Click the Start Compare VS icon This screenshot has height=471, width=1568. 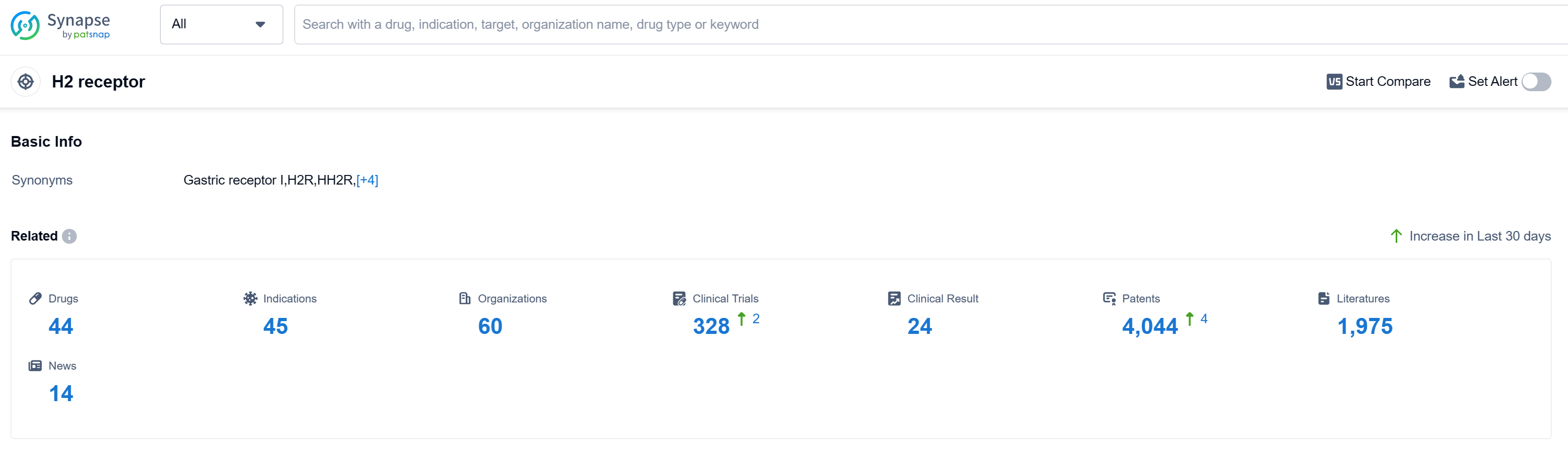[x=1334, y=82]
